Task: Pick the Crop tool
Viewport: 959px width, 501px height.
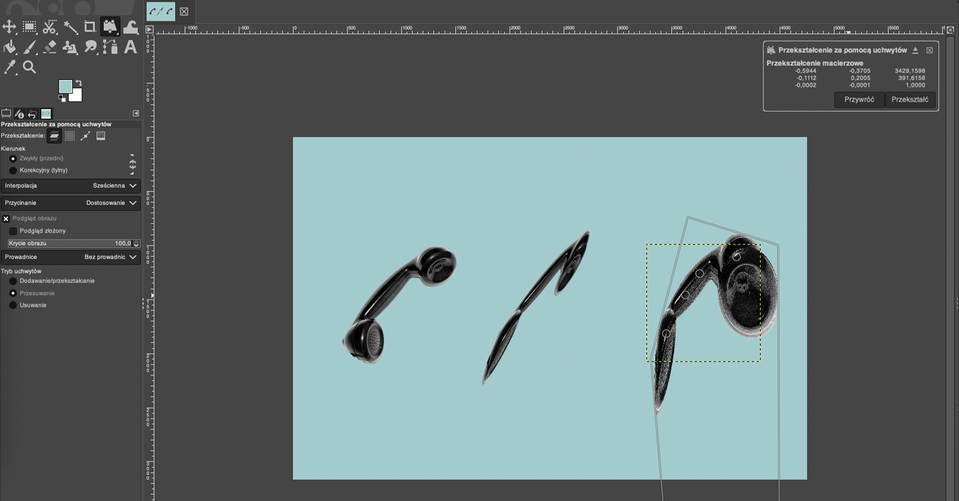Action: click(x=90, y=27)
